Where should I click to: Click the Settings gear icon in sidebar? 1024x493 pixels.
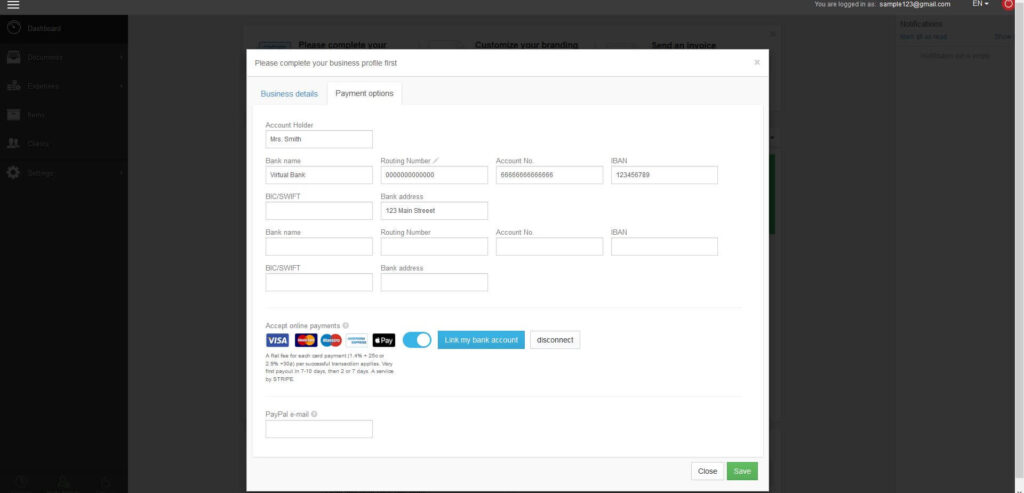coord(14,172)
